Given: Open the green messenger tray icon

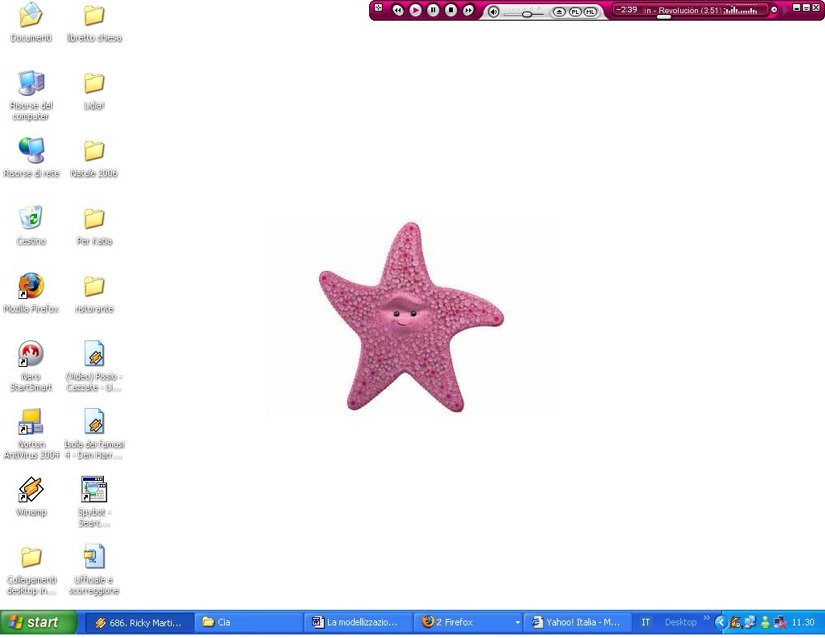Looking at the screenshot, I should click(765, 623).
